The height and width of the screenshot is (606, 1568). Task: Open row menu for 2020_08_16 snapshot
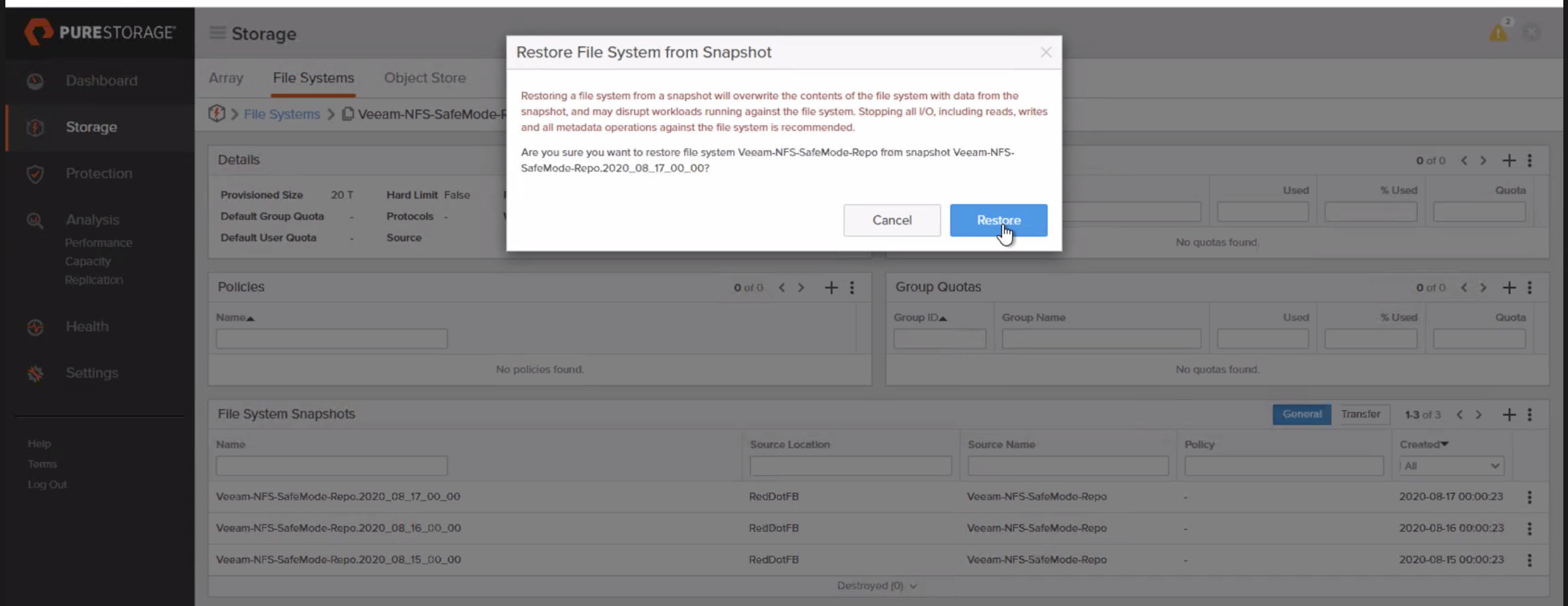[x=1529, y=528]
